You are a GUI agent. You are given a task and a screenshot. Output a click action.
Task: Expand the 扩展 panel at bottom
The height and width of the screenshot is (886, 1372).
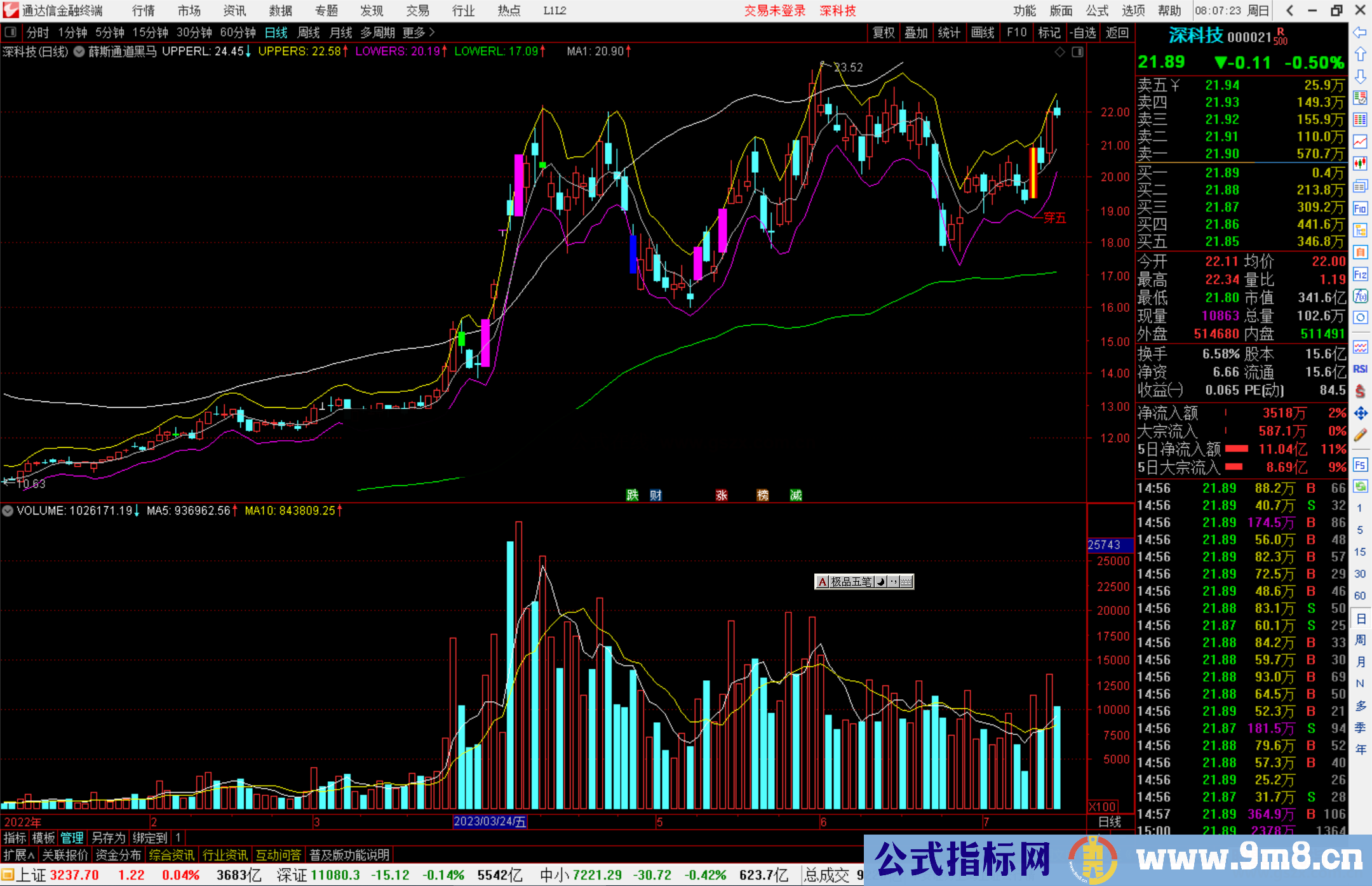[x=18, y=855]
